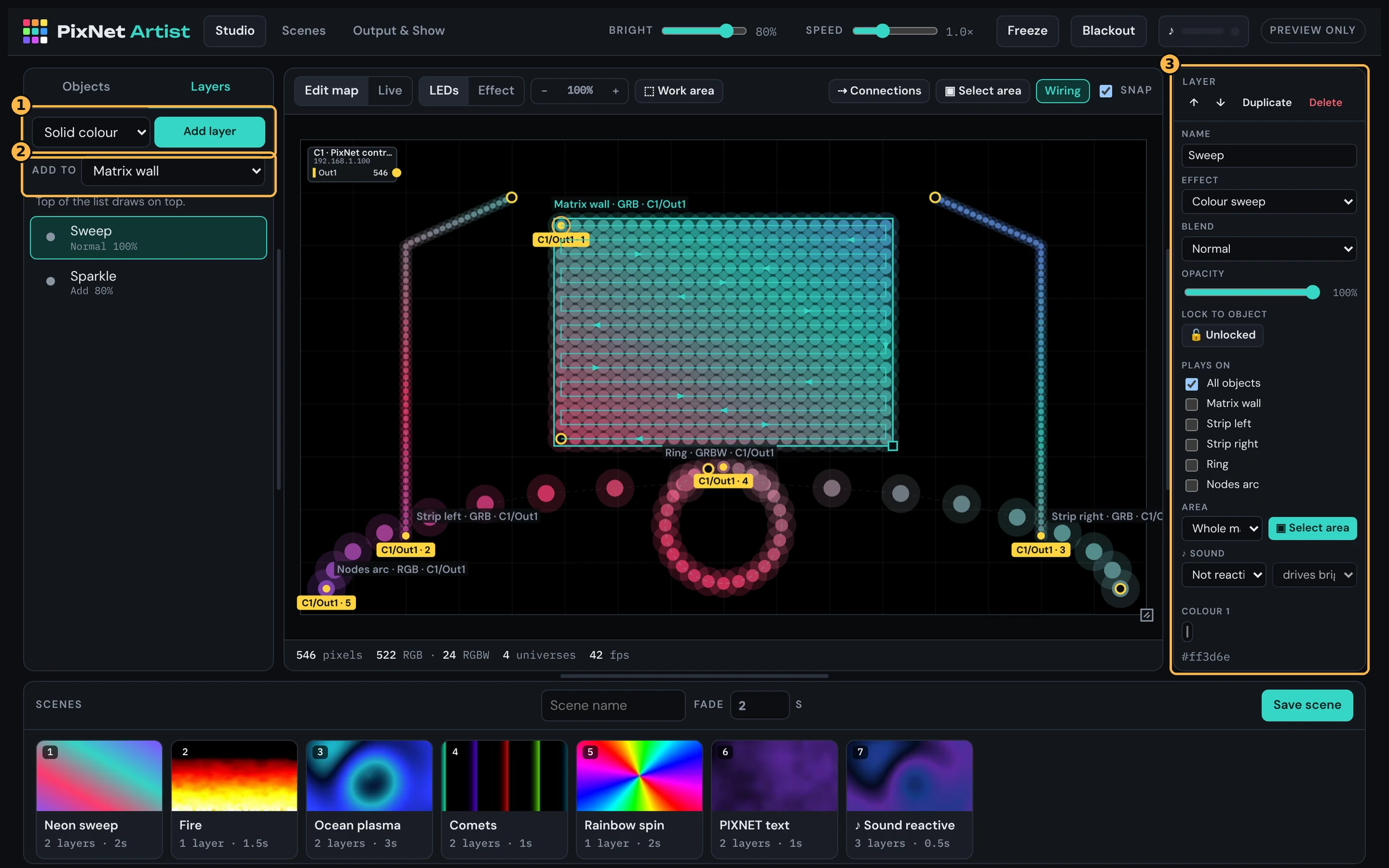The width and height of the screenshot is (1389, 868).
Task: Click canvas resize handle icon
Action: tap(1147, 615)
